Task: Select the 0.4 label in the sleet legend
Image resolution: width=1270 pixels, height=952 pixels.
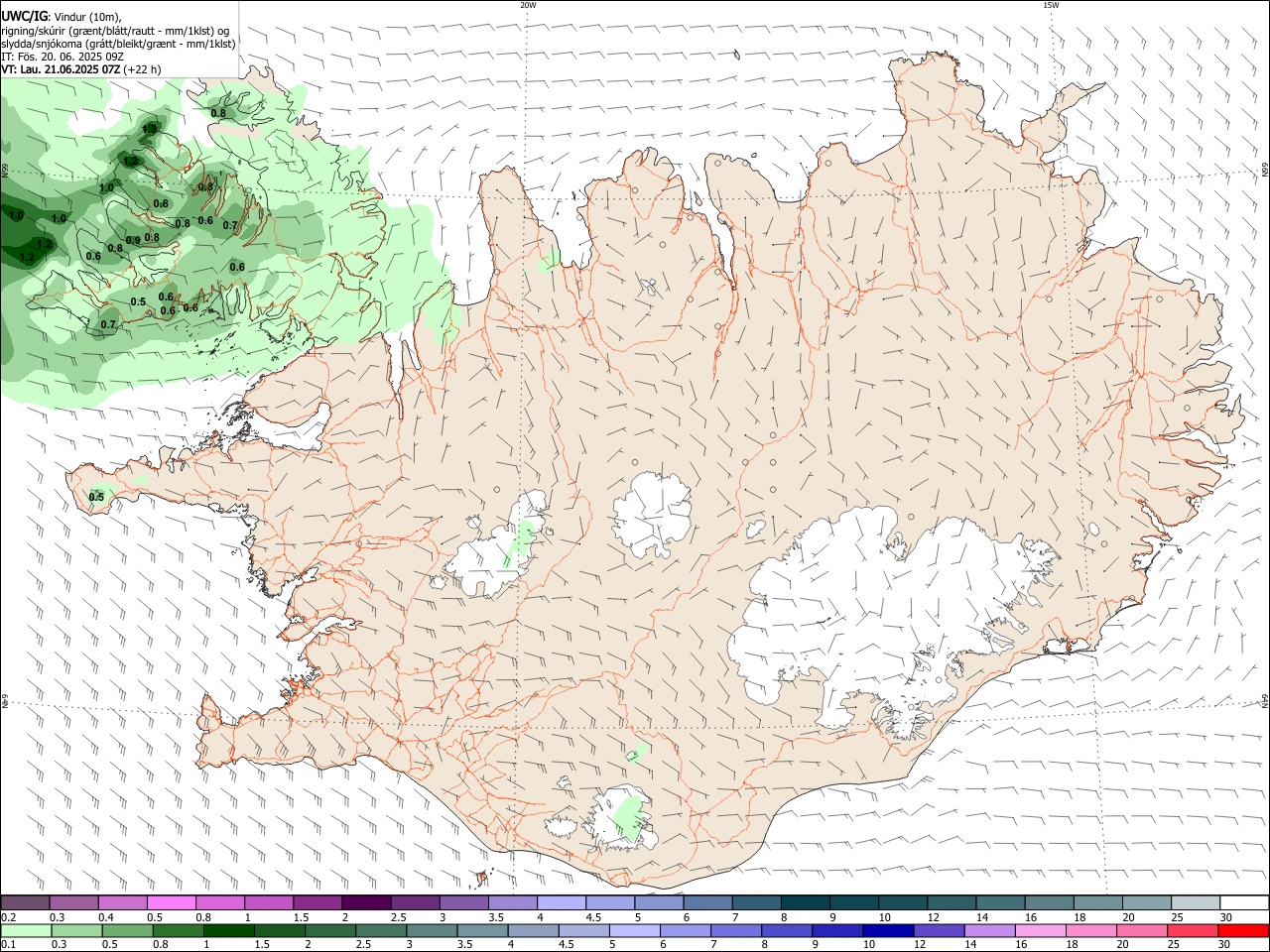Action: coord(106,917)
